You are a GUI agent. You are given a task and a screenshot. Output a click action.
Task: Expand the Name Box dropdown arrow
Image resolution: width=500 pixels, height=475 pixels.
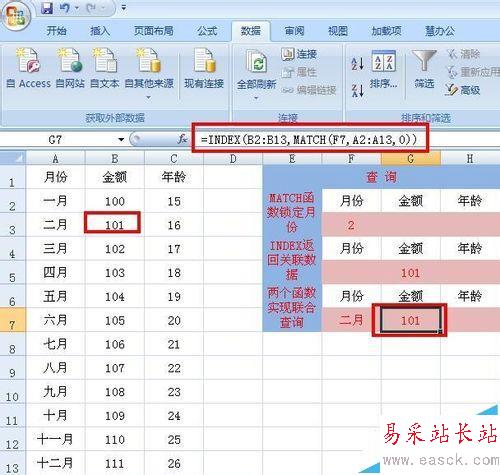pos(121,139)
